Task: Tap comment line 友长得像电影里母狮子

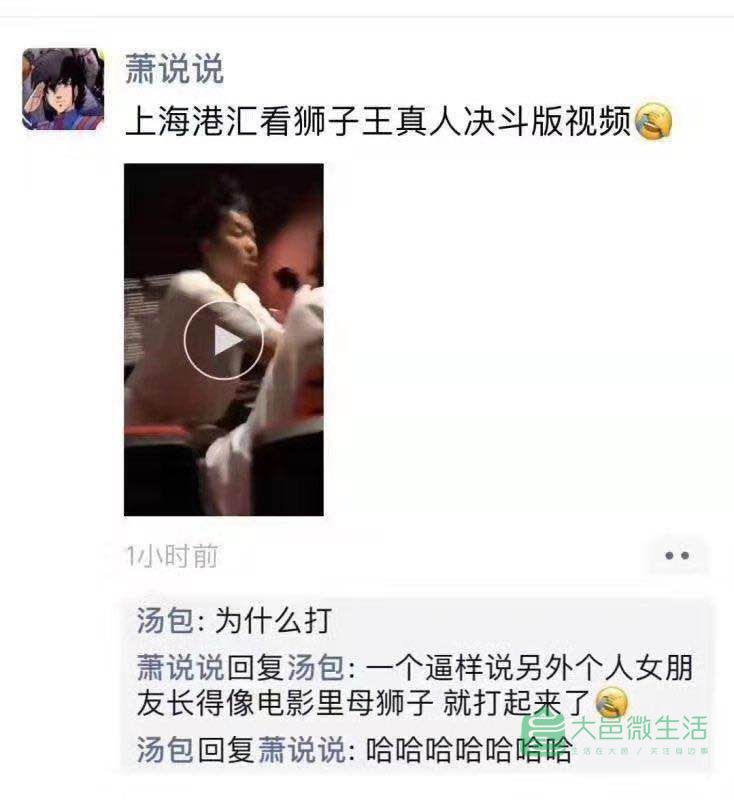Action: 285,703
